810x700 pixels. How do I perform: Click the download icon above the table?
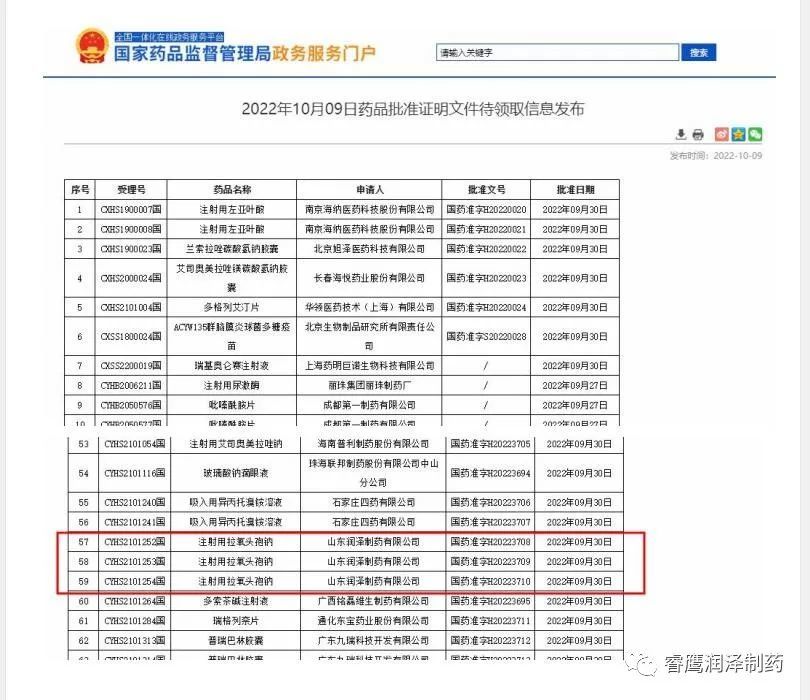[x=681, y=135]
